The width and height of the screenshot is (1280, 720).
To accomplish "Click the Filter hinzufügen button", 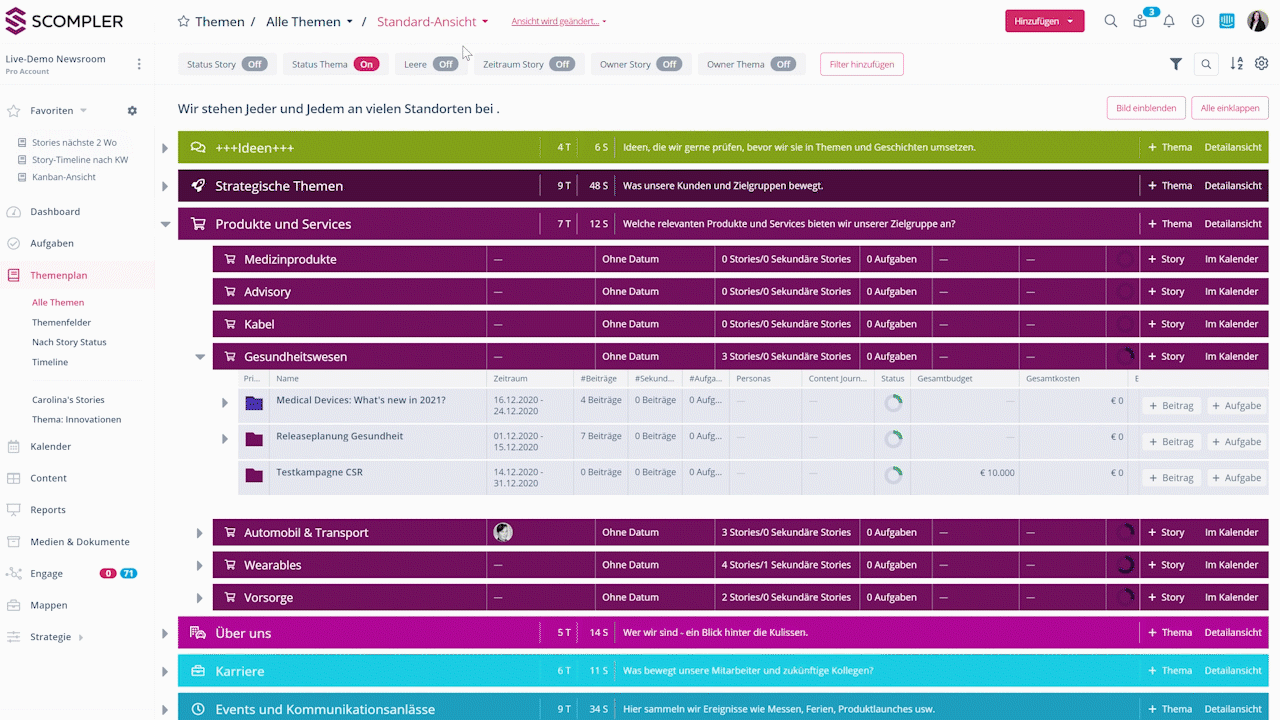I will [861, 64].
